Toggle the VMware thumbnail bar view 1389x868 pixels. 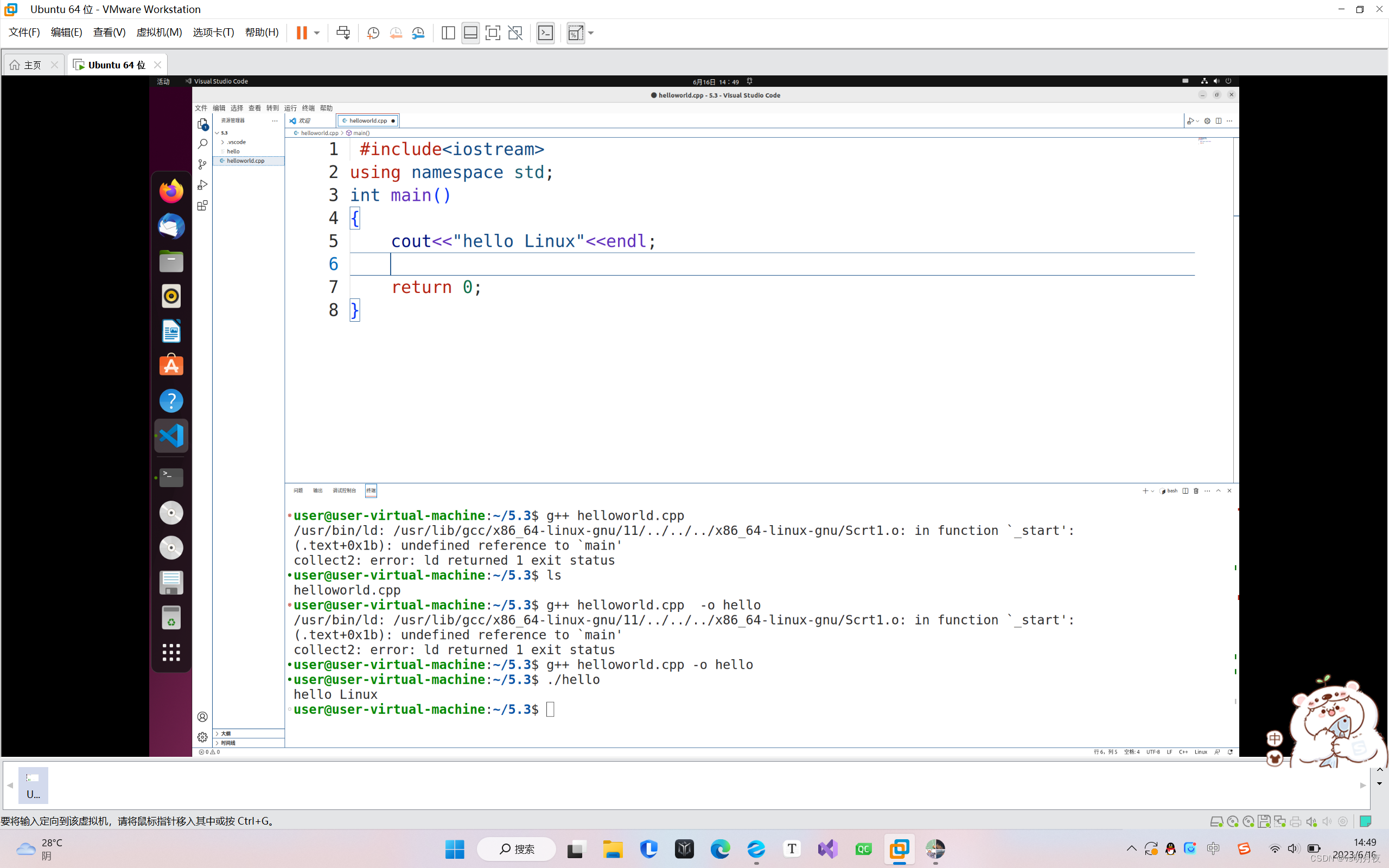coord(470,33)
